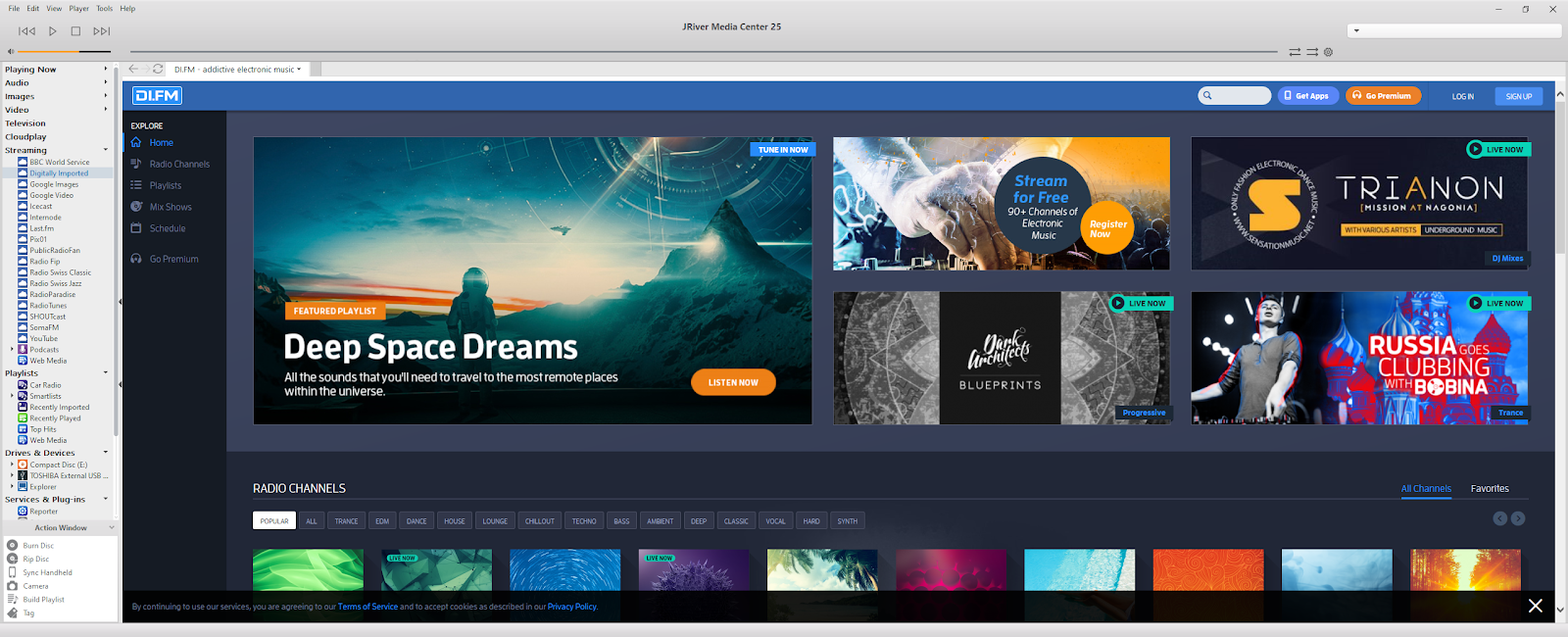This screenshot has height=637, width=1568.
Task: Click the Burn Disc action icon
Action: (x=13, y=545)
